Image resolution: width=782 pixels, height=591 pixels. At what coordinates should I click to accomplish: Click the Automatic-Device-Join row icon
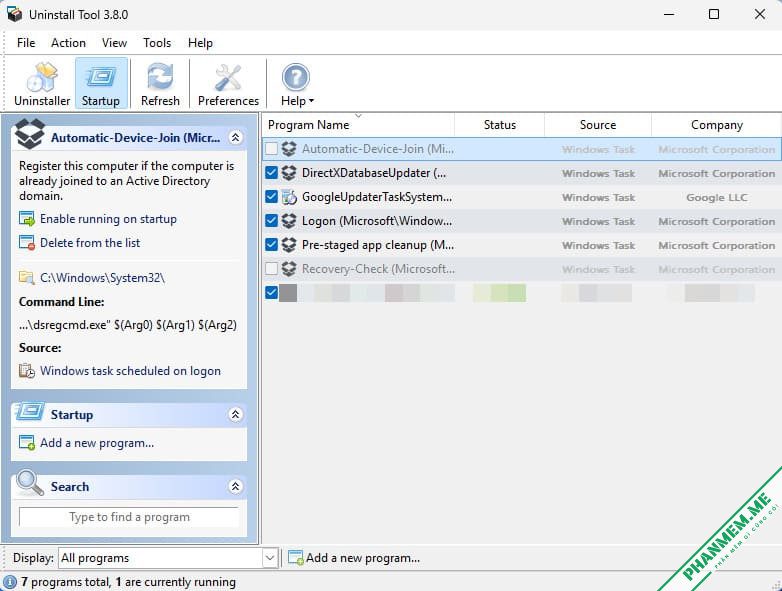pos(289,149)
